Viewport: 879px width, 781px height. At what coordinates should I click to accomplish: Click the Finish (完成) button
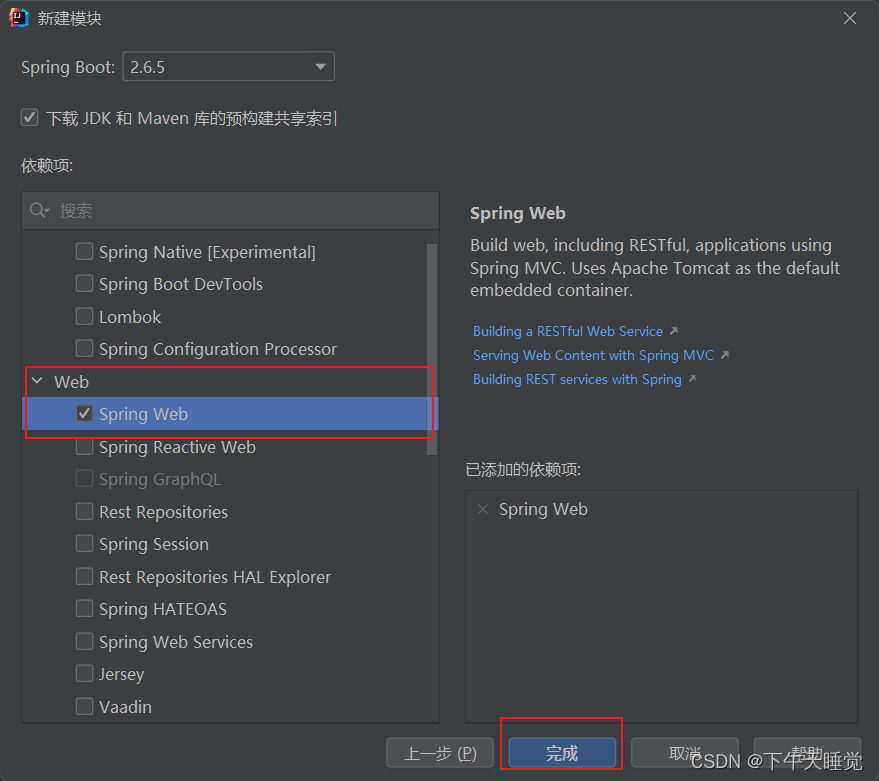coord(562,752)
